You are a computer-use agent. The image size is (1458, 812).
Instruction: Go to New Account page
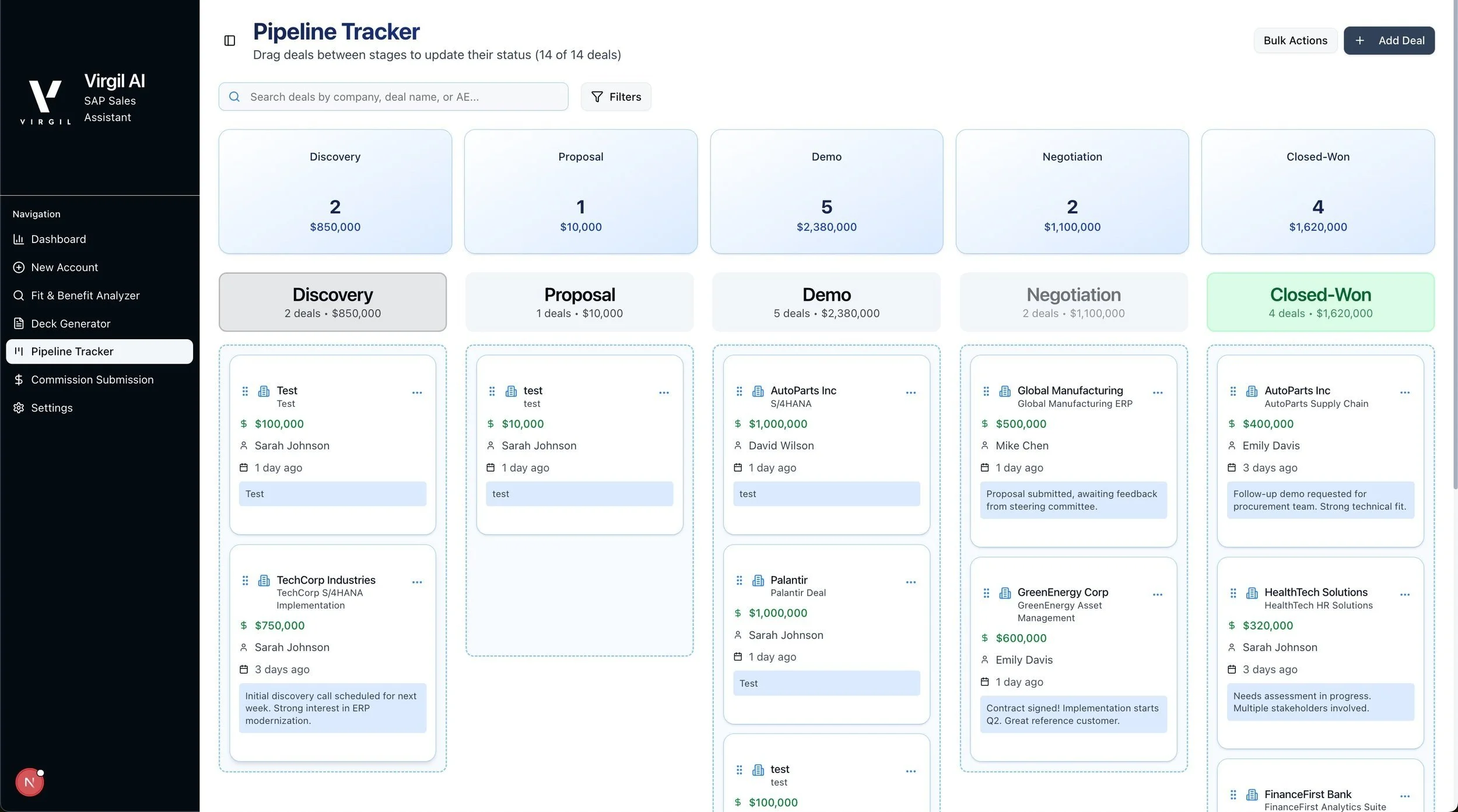pos(99,267)
